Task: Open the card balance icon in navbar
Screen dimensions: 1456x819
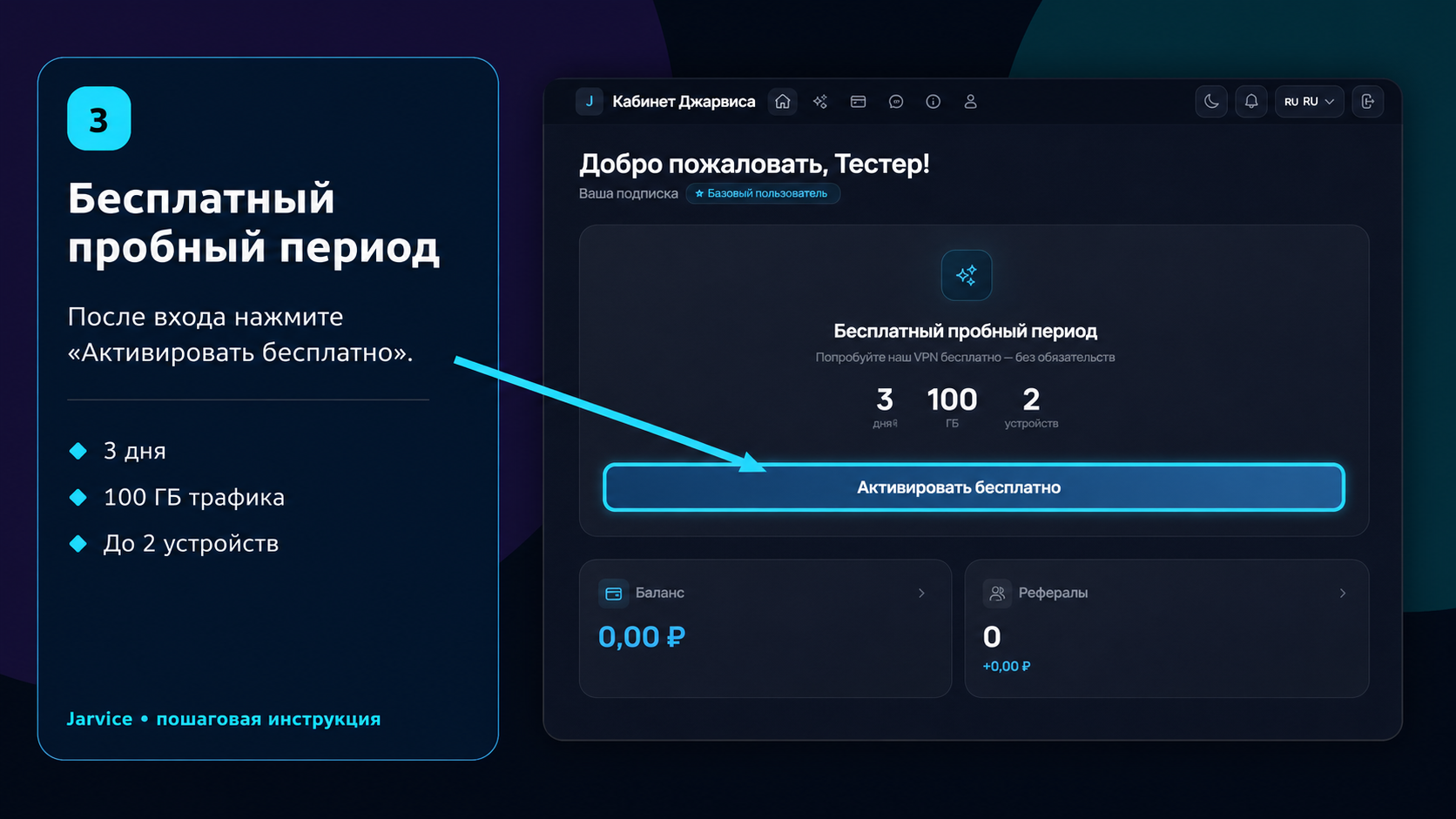Action: coord(858,102)
